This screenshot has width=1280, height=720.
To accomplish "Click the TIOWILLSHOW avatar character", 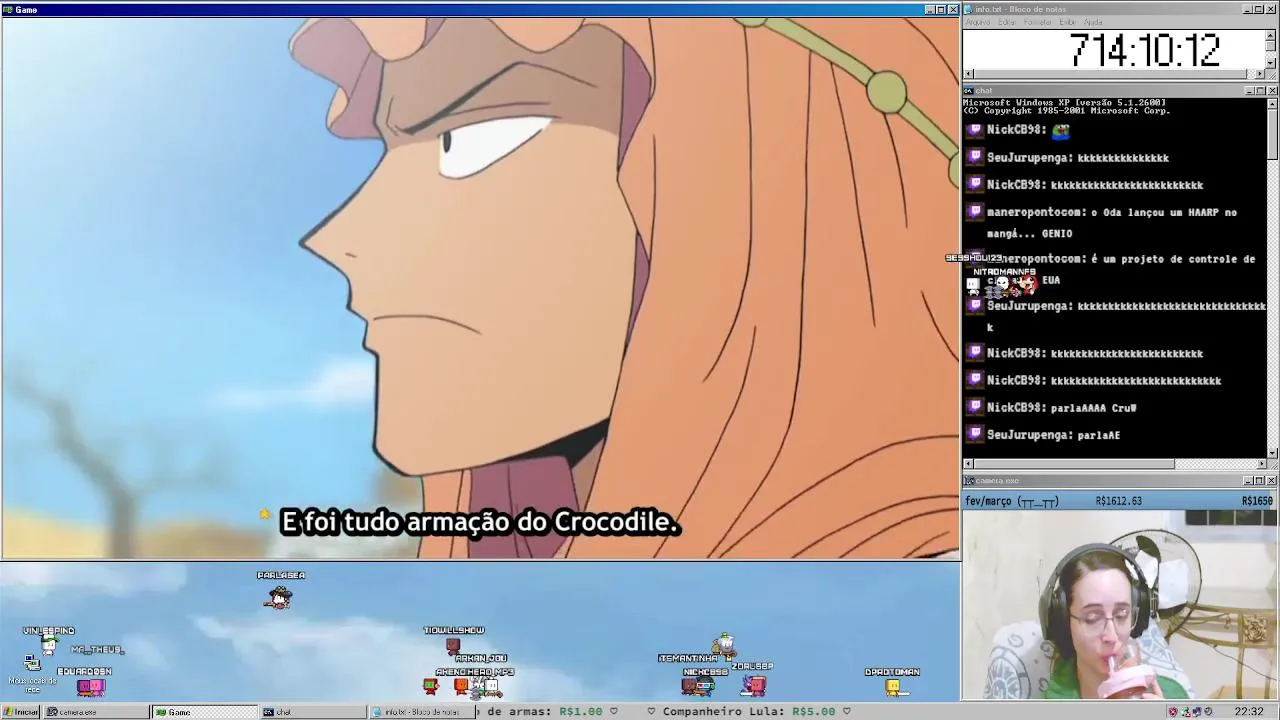I will click(x=453, y=645).
